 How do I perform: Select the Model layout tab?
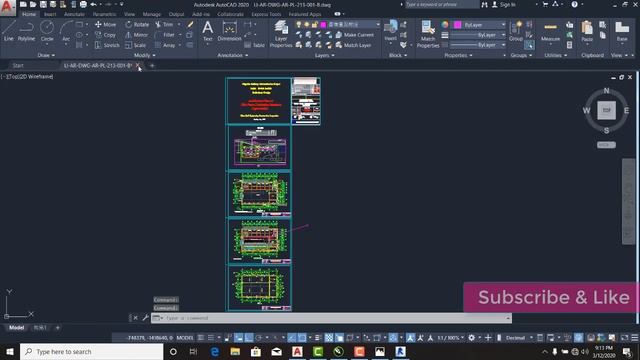click(17, 327)
